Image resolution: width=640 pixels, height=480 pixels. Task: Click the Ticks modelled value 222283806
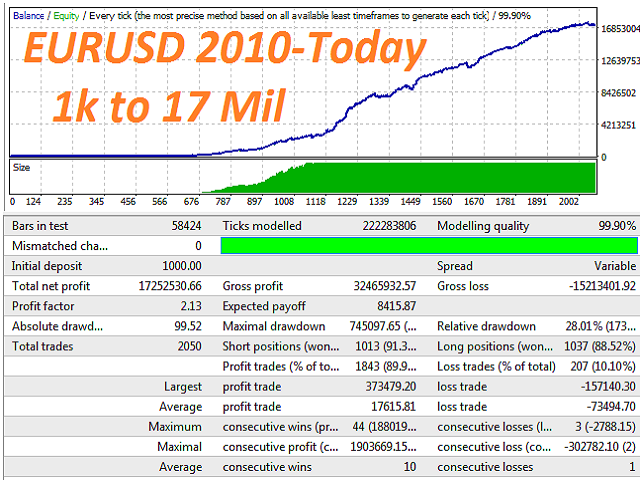click(382, 226)
